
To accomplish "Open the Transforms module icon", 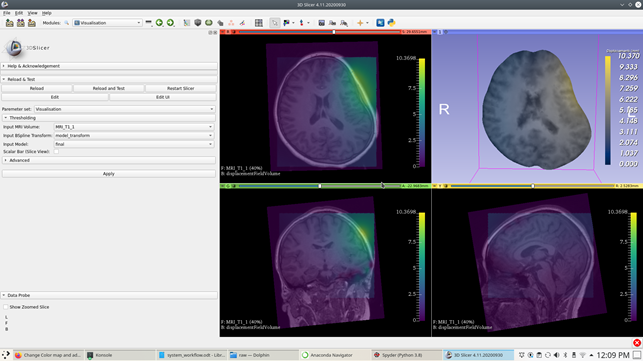I will point(220,23).
